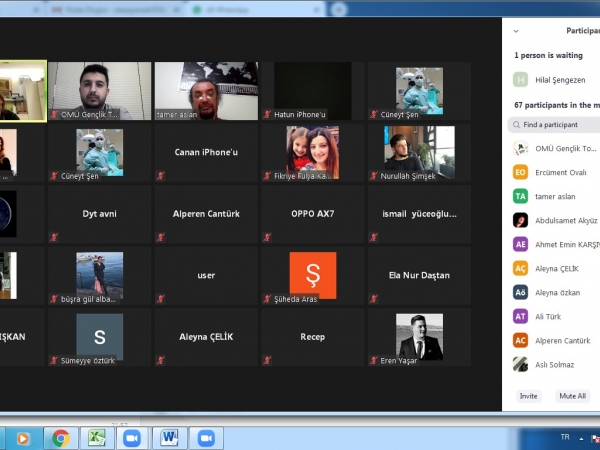Click the Canan iPhone'u tile

coord(206,152)
